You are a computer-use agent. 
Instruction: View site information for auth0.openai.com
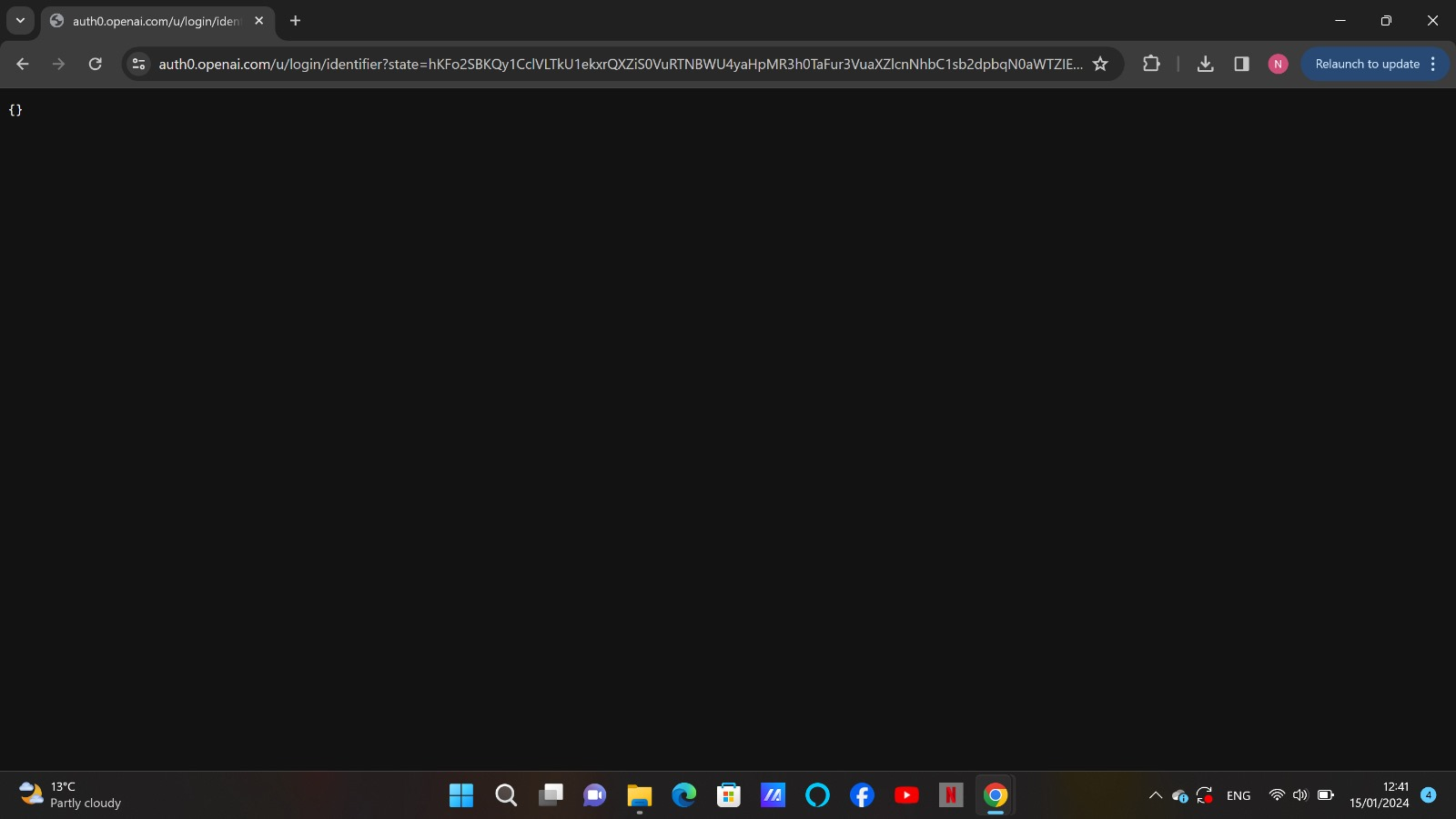[x=138, y=64]
